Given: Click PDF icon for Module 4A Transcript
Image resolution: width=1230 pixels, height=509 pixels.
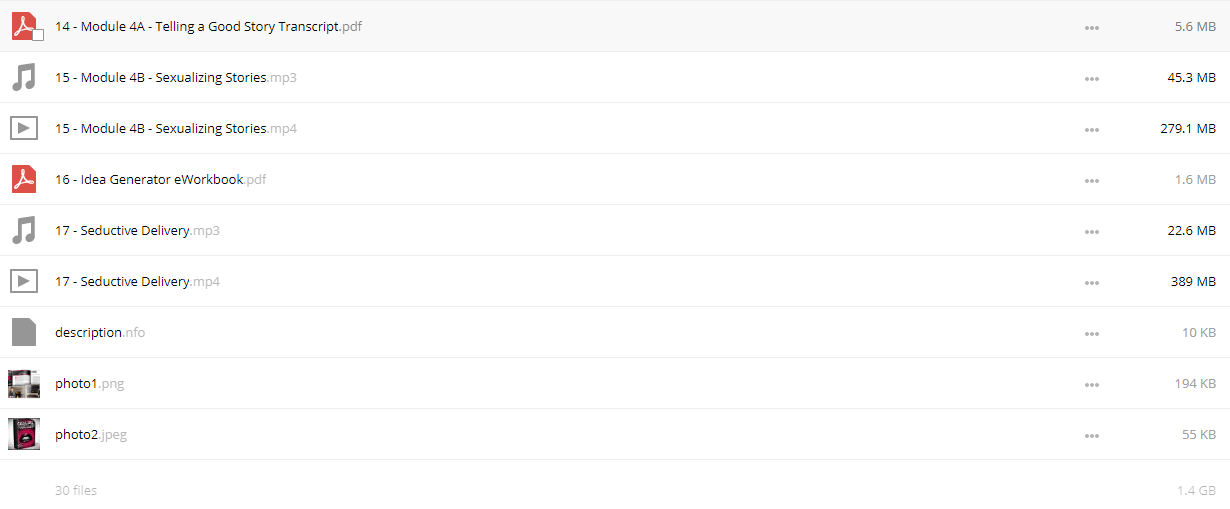Looking at the screenshot, I should click(x=23, y=26).
